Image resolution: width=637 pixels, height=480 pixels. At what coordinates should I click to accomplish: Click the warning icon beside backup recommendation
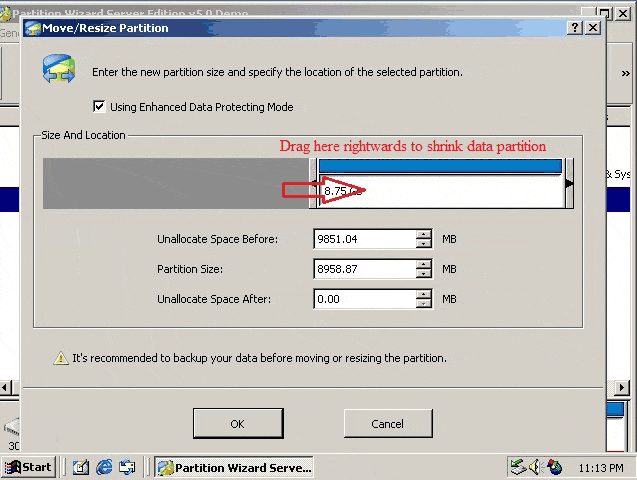click(x=61, y=358)
